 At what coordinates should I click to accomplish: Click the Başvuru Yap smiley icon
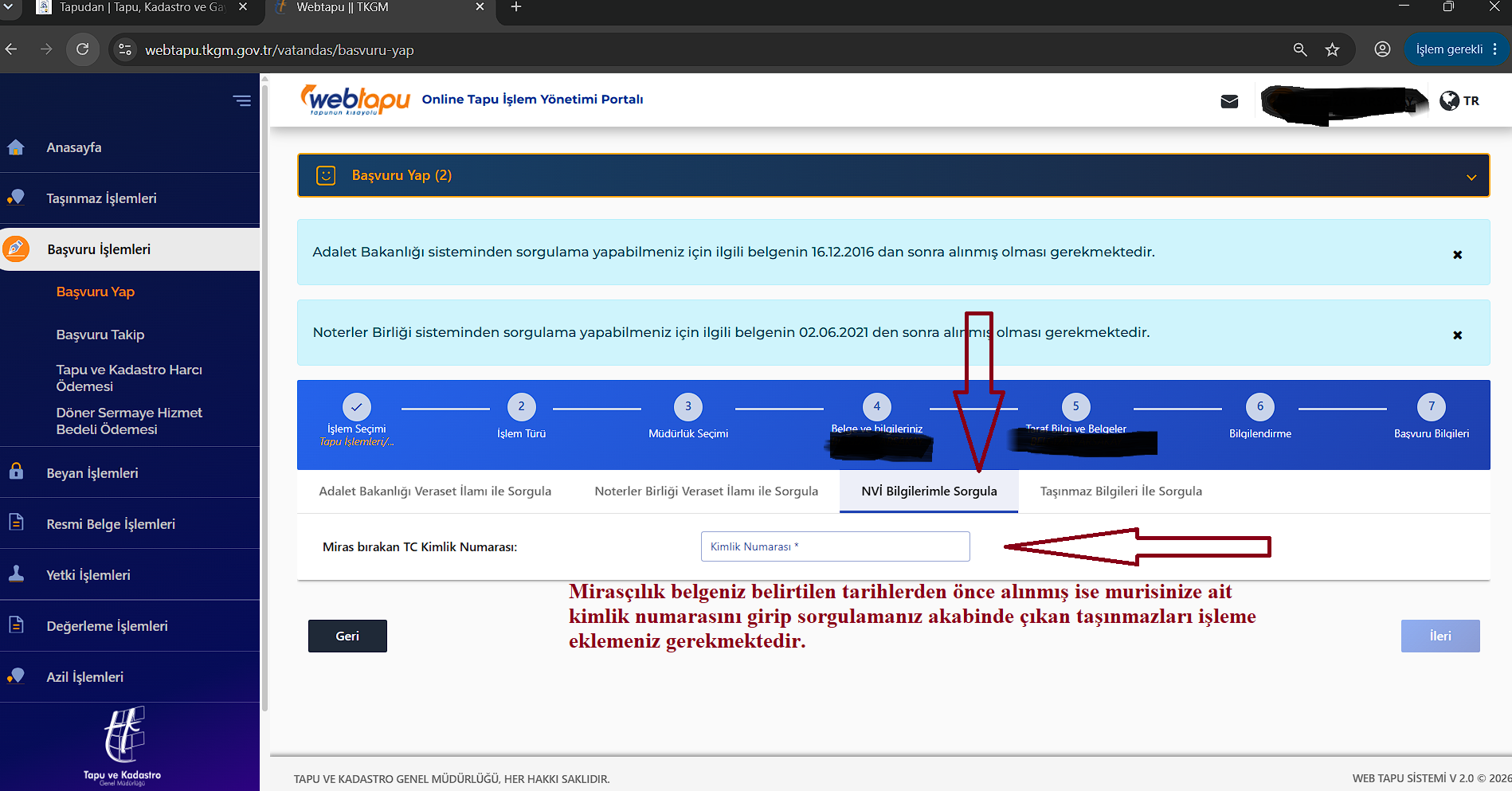[326, 175]
